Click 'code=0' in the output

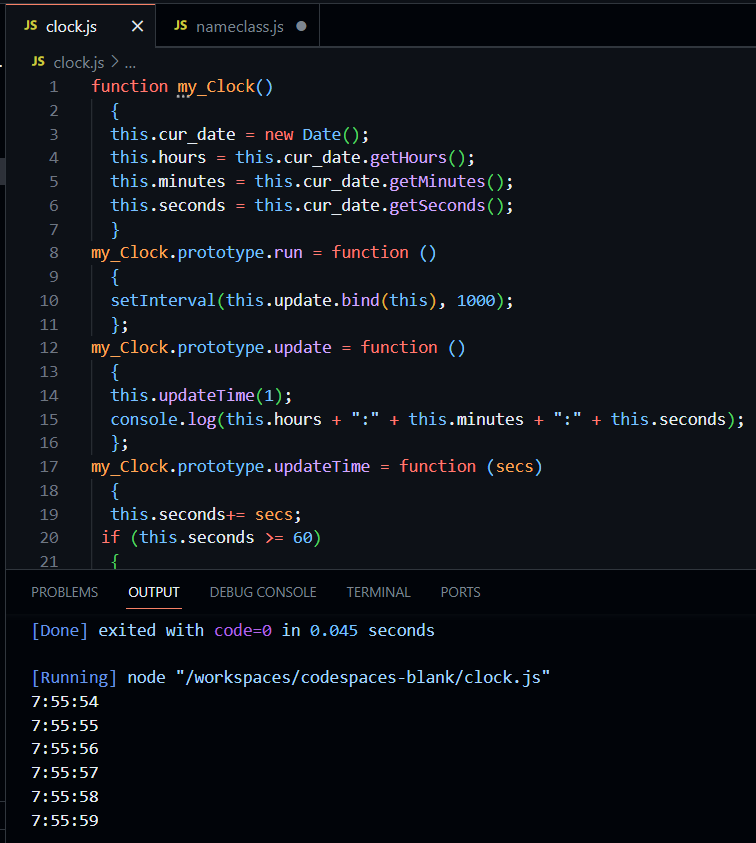tap(243, 631)
